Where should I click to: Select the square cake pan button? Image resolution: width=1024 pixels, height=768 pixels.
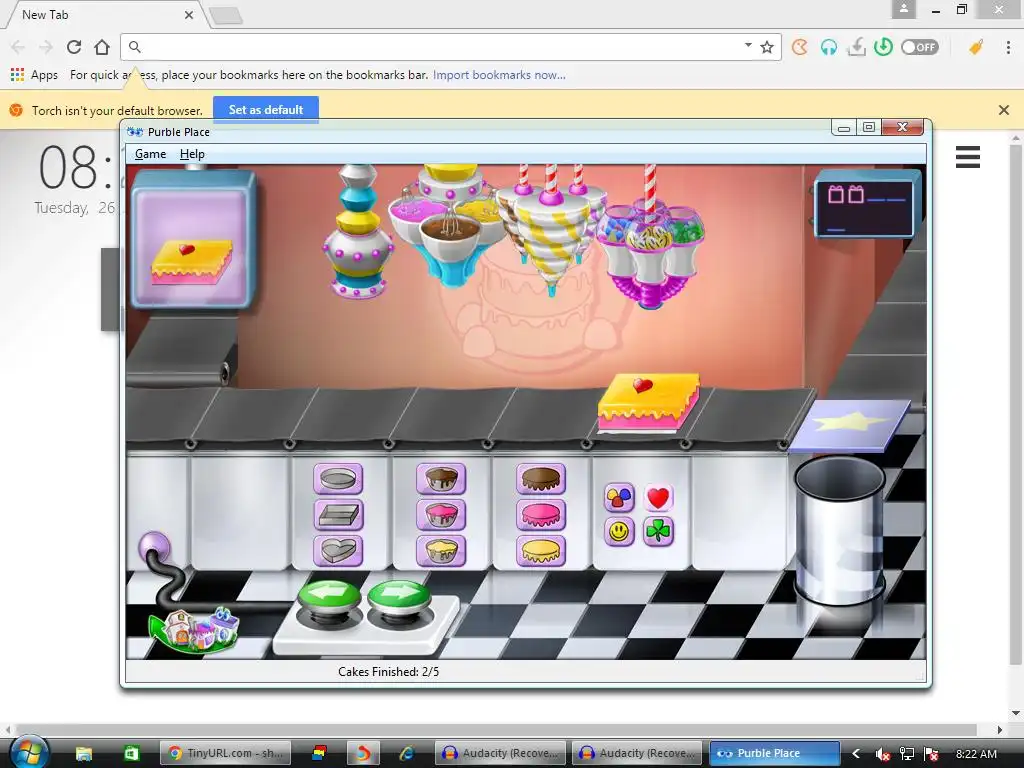click(x=338, y=515)
